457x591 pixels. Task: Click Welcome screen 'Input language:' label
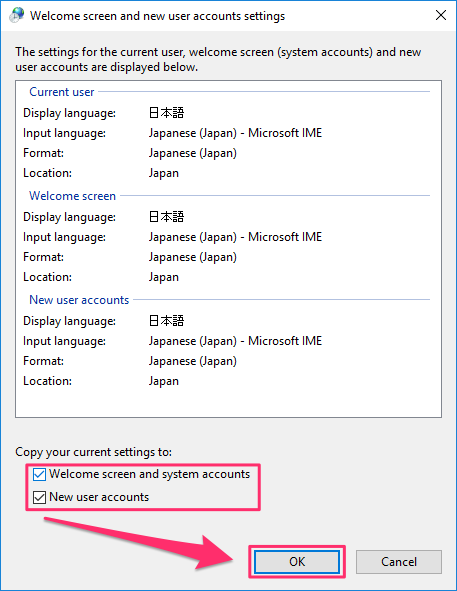pyautogui.click(x=64, y=237)
